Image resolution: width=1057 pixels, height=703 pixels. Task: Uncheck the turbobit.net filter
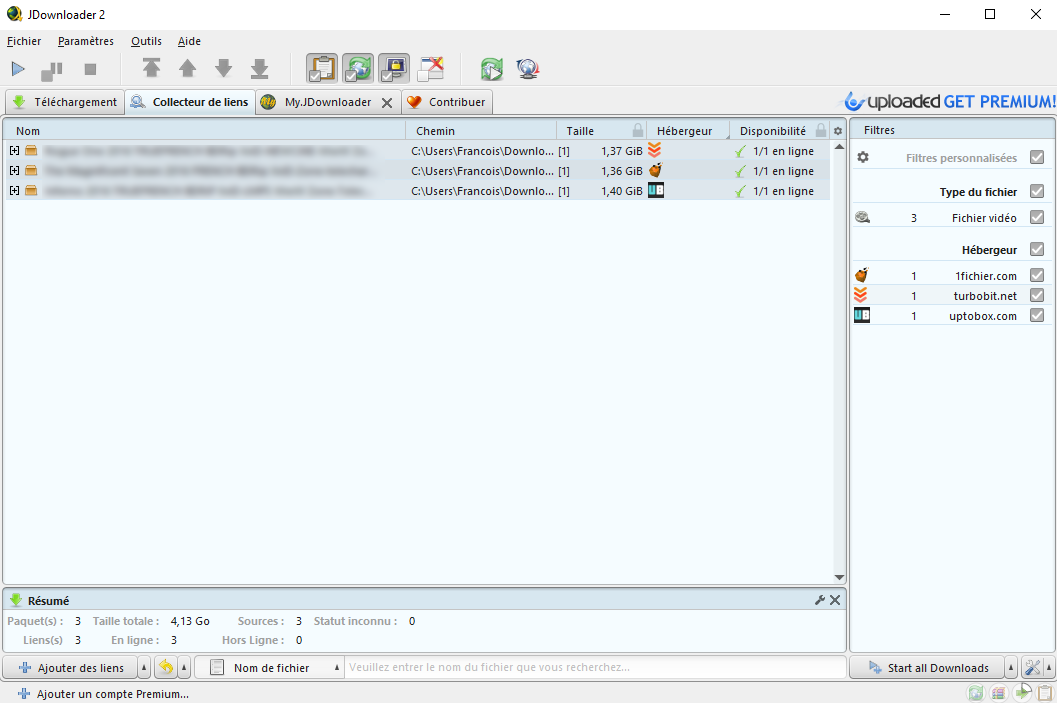(x=1037, y=295)
